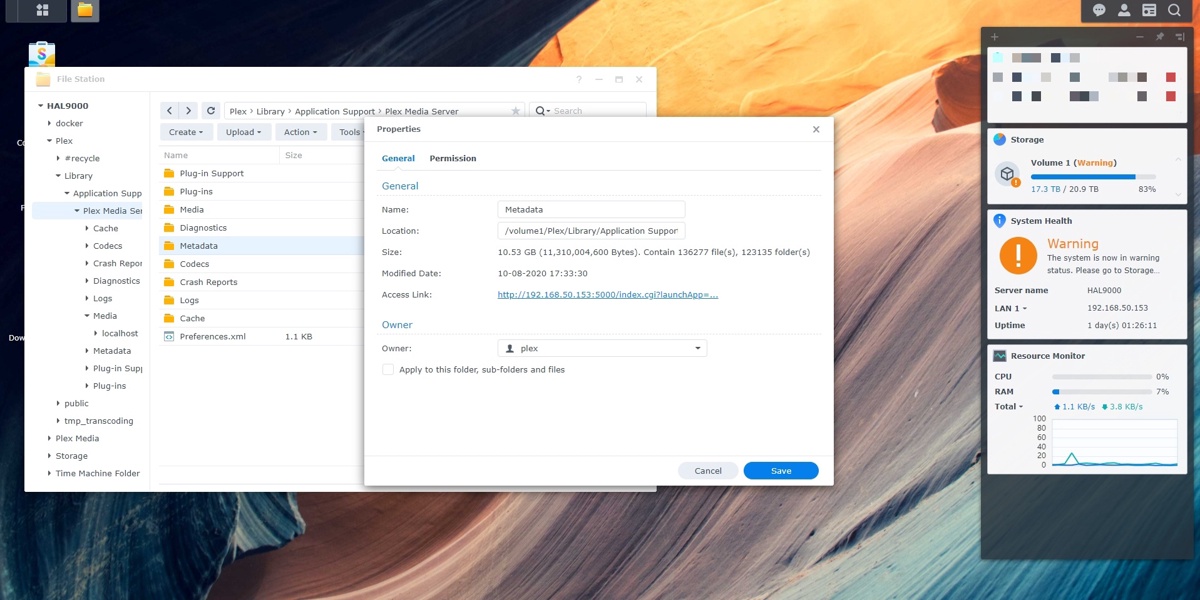Viewport: 1200px width, 600px height.
Task: Click the network traffic graph
Action: point(1114,442)
